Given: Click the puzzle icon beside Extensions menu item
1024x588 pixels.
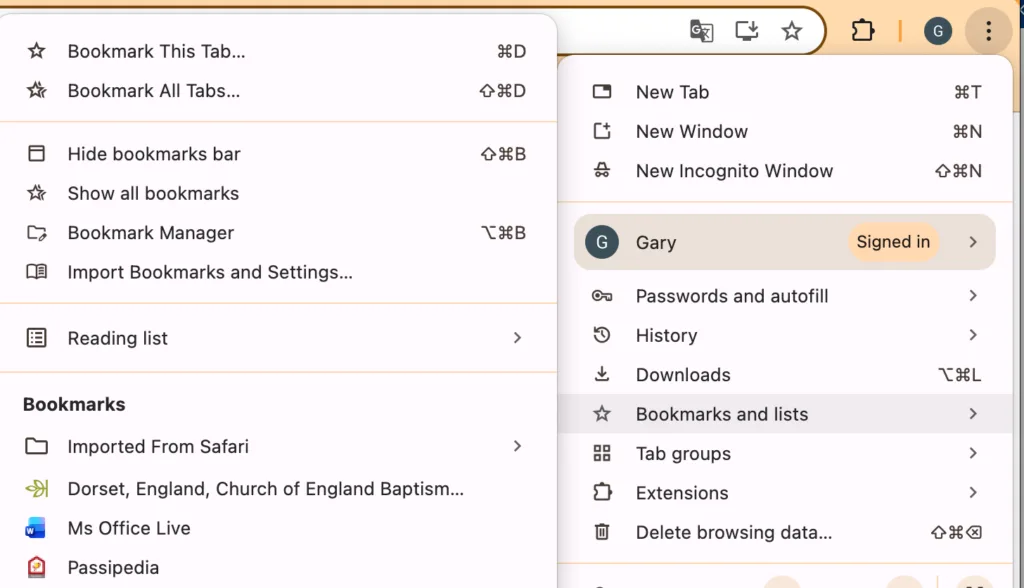Looking at the screenshot, I should tap(602, 492).
